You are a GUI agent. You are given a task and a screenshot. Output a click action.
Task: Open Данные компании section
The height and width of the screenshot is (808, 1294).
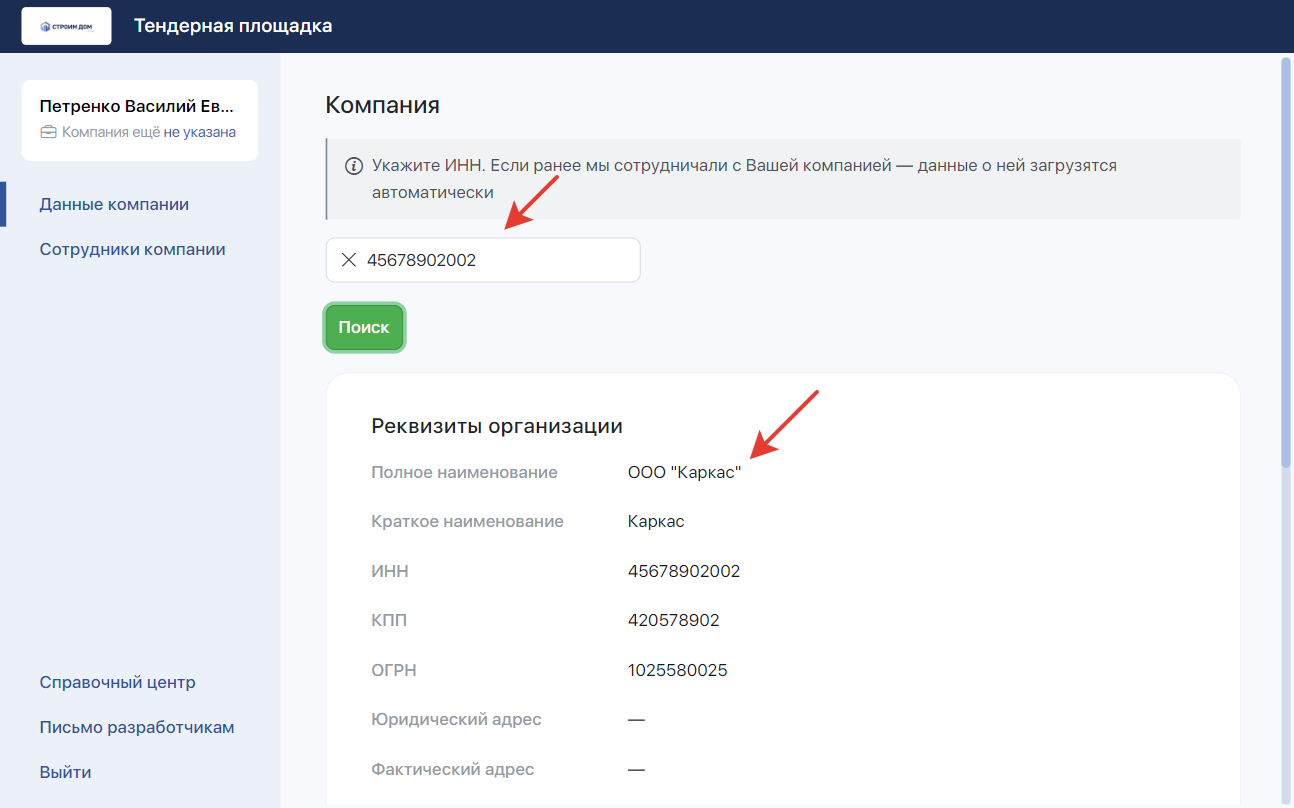coord(114,204)
